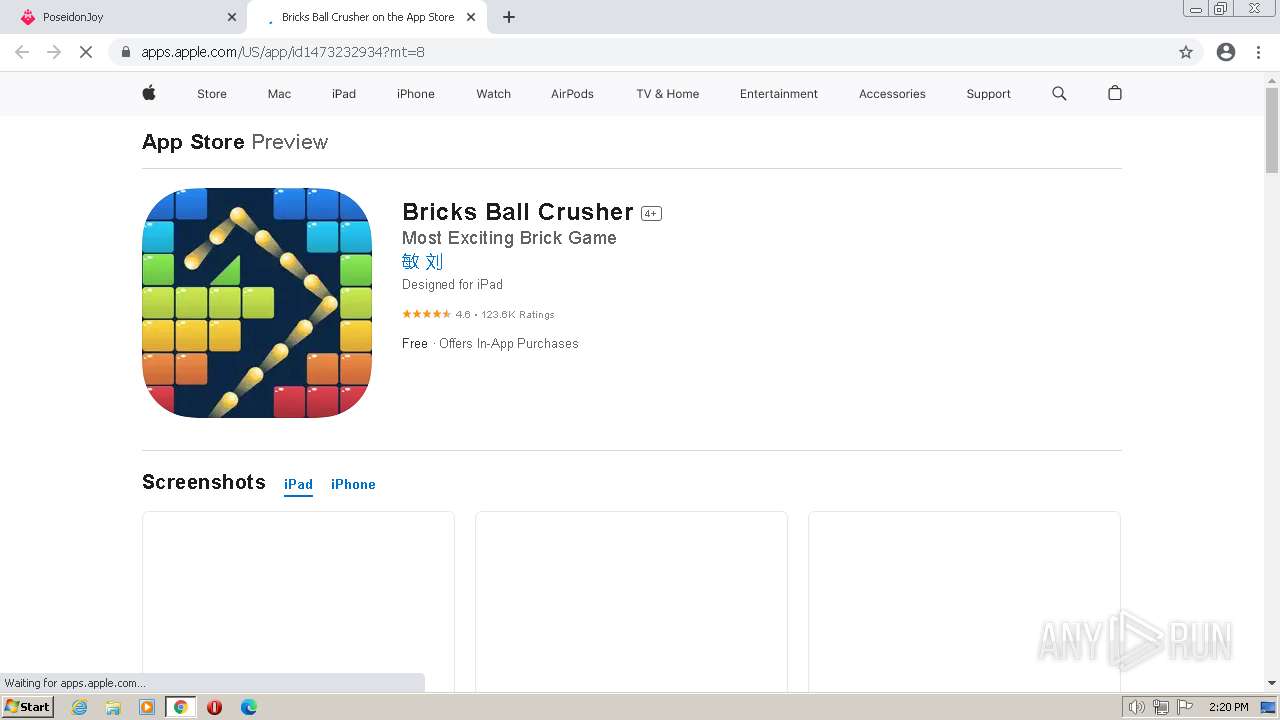Click the first screenshot placeholder
This screenshot has height=720, width=1280.
click(298, 601)
